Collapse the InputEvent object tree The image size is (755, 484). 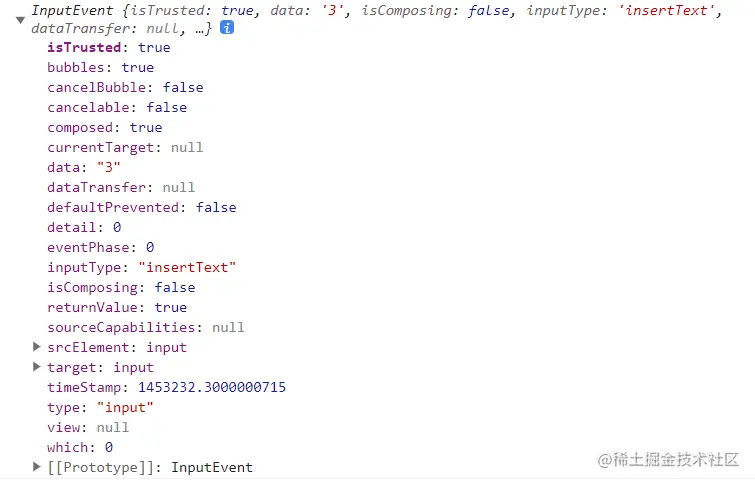(x=20, y=20)
